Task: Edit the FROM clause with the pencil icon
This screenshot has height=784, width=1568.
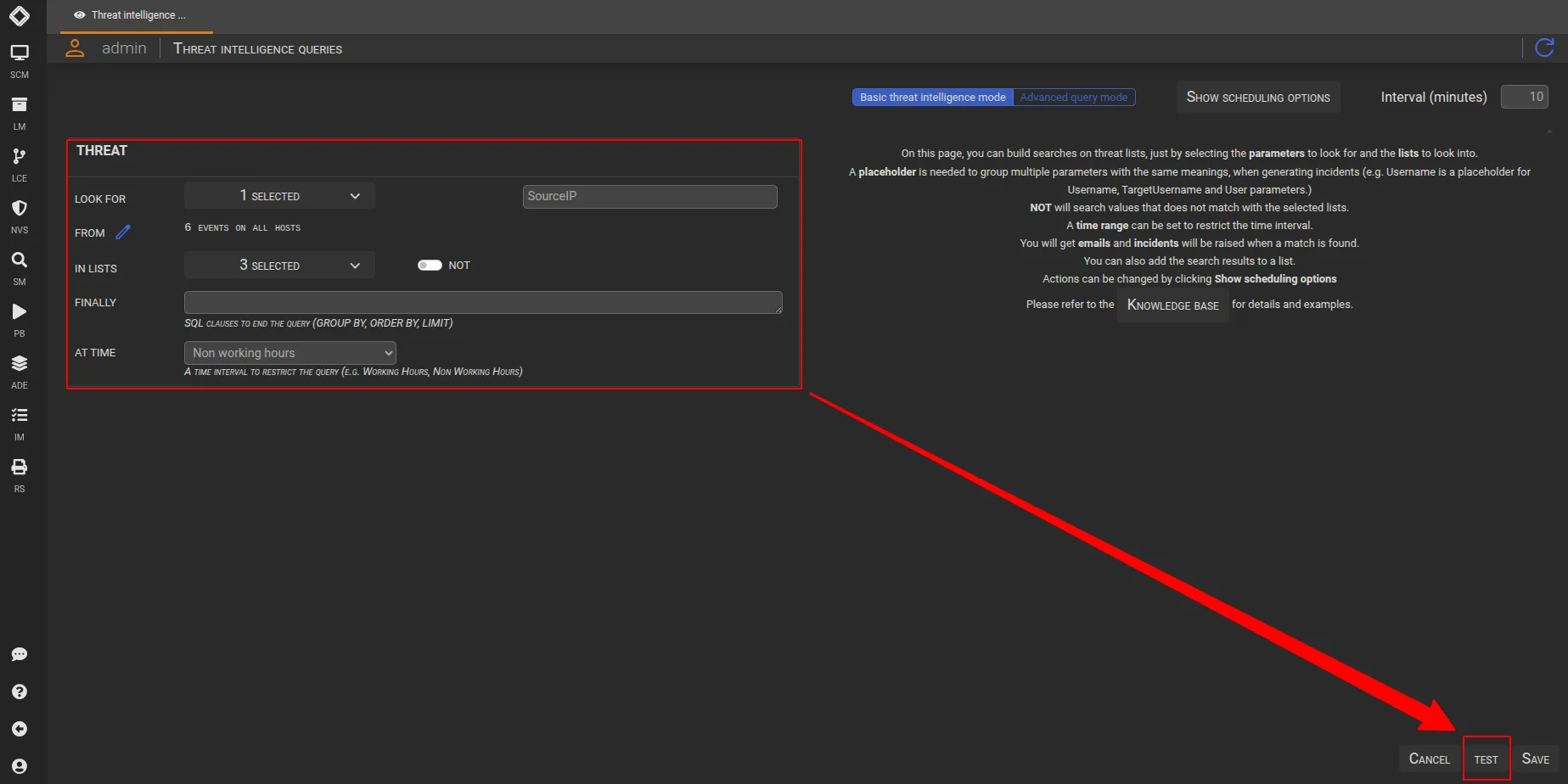Action: (123, 231)
